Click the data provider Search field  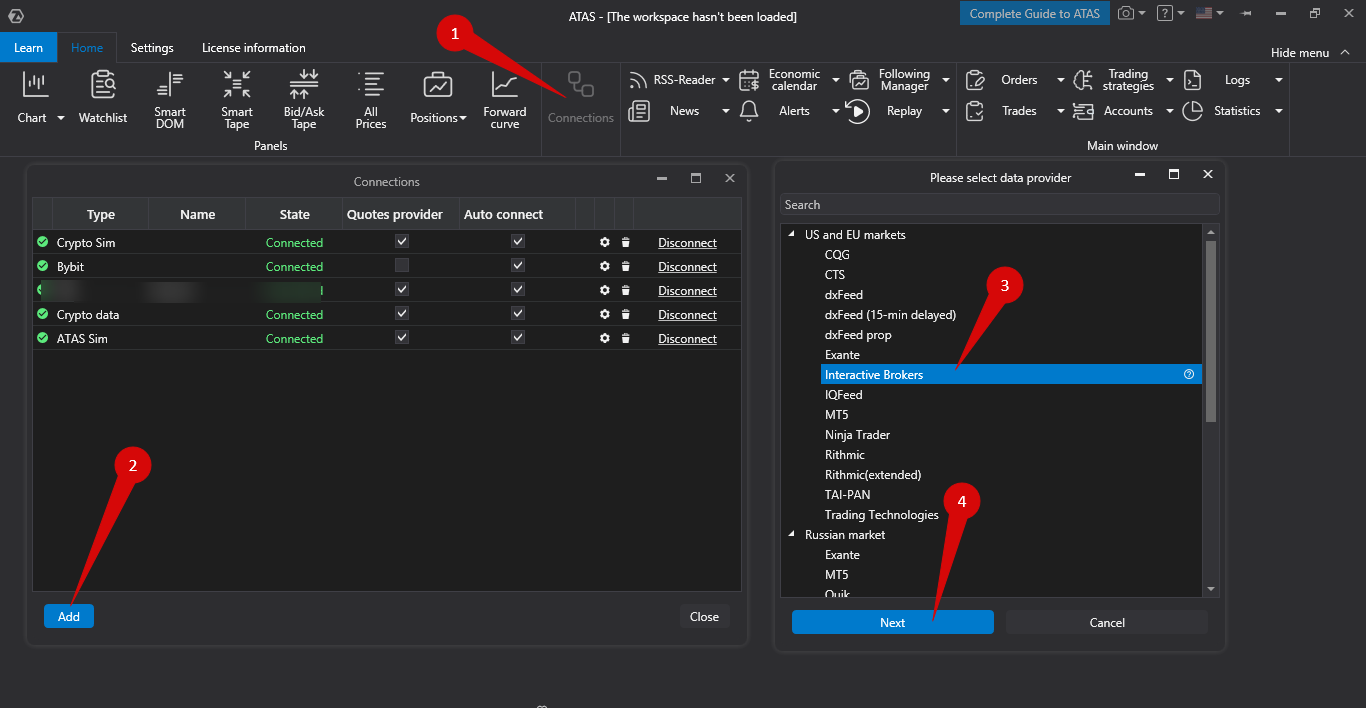tap(1000, 205)
